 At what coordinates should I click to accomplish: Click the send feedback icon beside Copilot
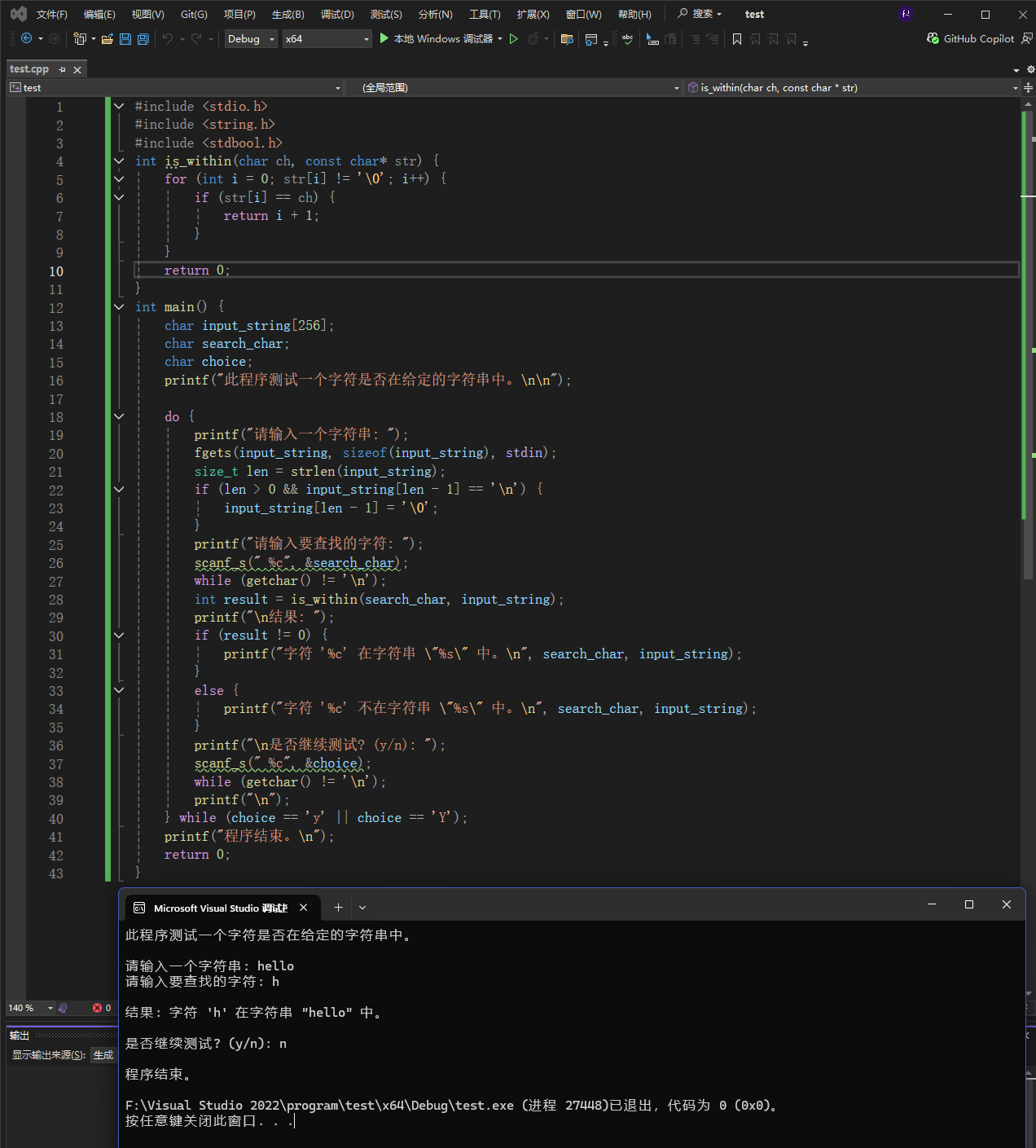click(1027, 38)
